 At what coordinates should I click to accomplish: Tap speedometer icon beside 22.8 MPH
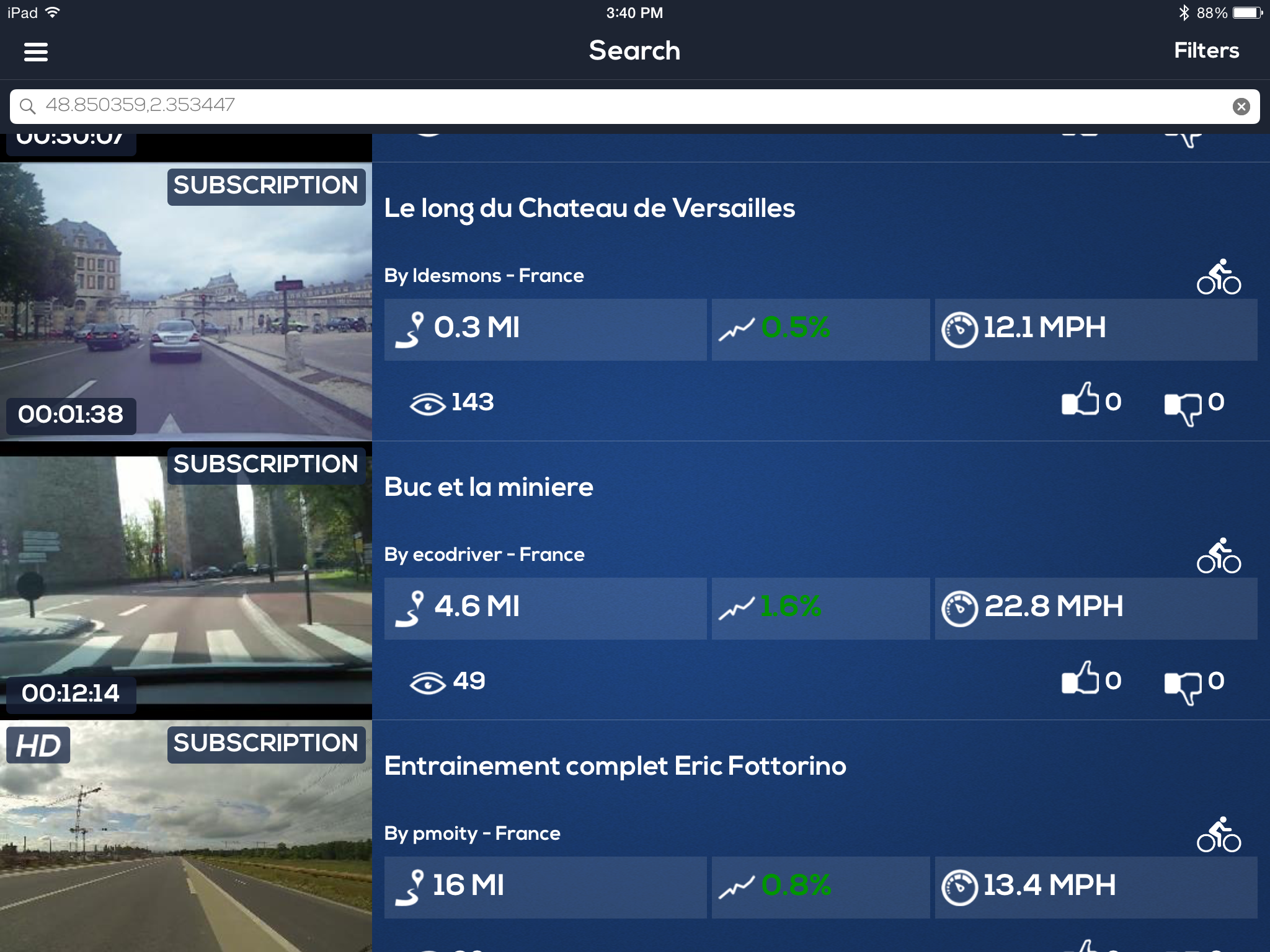point(959,609)
